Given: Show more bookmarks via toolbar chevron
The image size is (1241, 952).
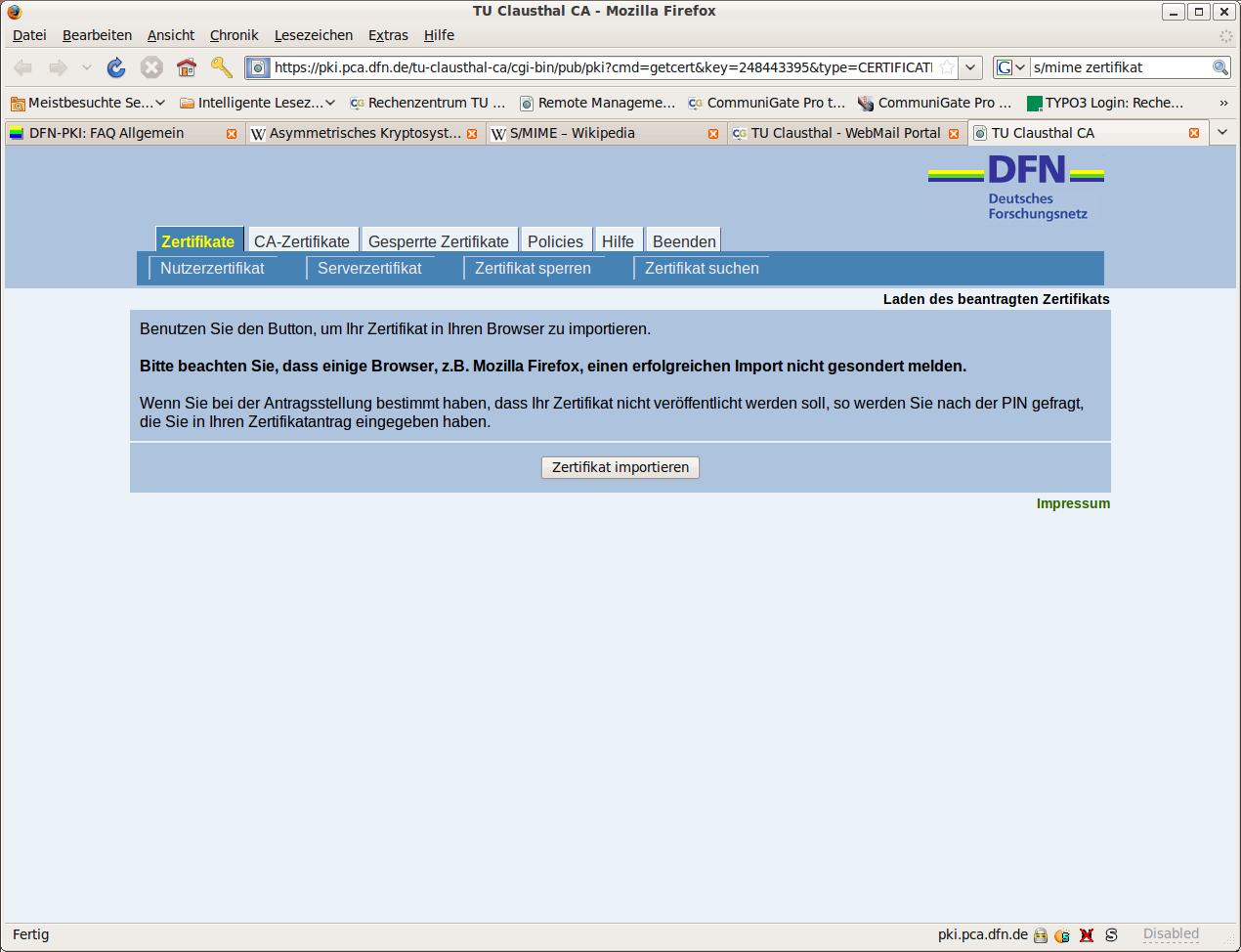Looking at the screenshot, I should pyautogui.click(x=1223, y=103).
